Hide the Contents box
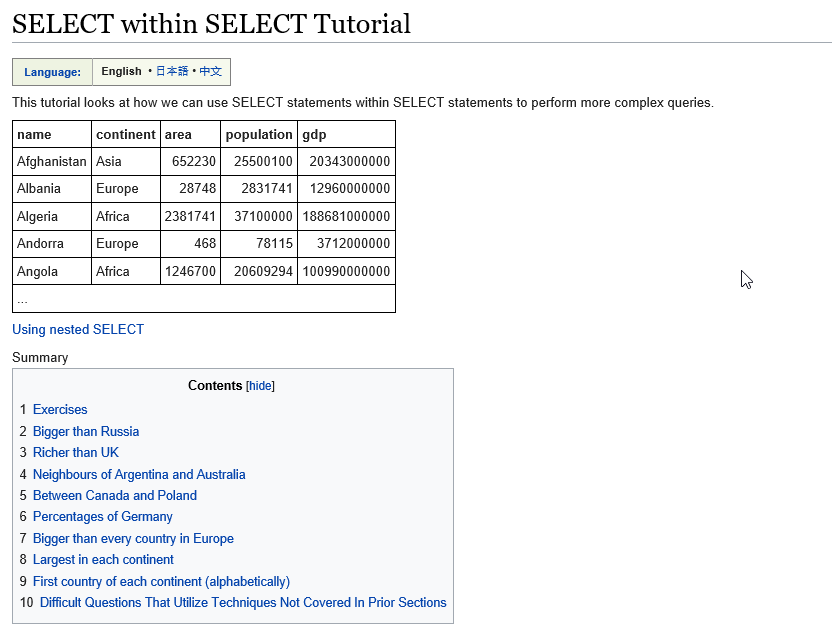Screen dimensions: 832x640 [260, 385]
